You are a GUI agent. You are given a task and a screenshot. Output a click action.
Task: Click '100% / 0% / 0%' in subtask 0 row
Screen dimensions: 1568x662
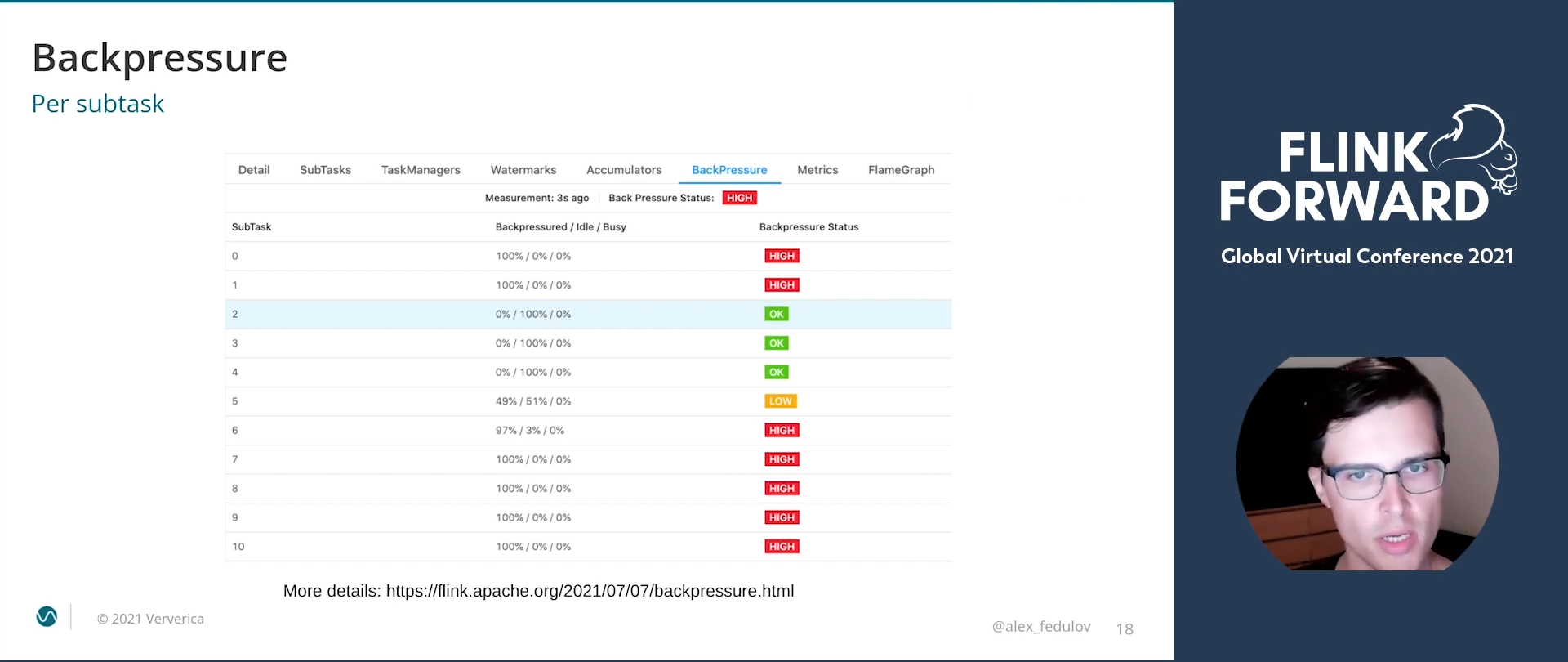(x=533, y=256)
